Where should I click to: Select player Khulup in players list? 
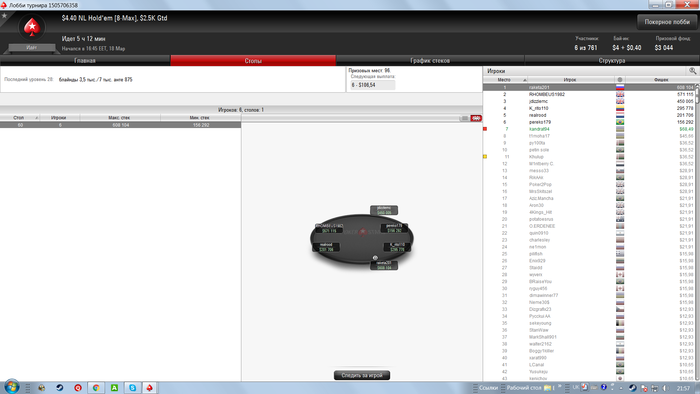[588, 157]
